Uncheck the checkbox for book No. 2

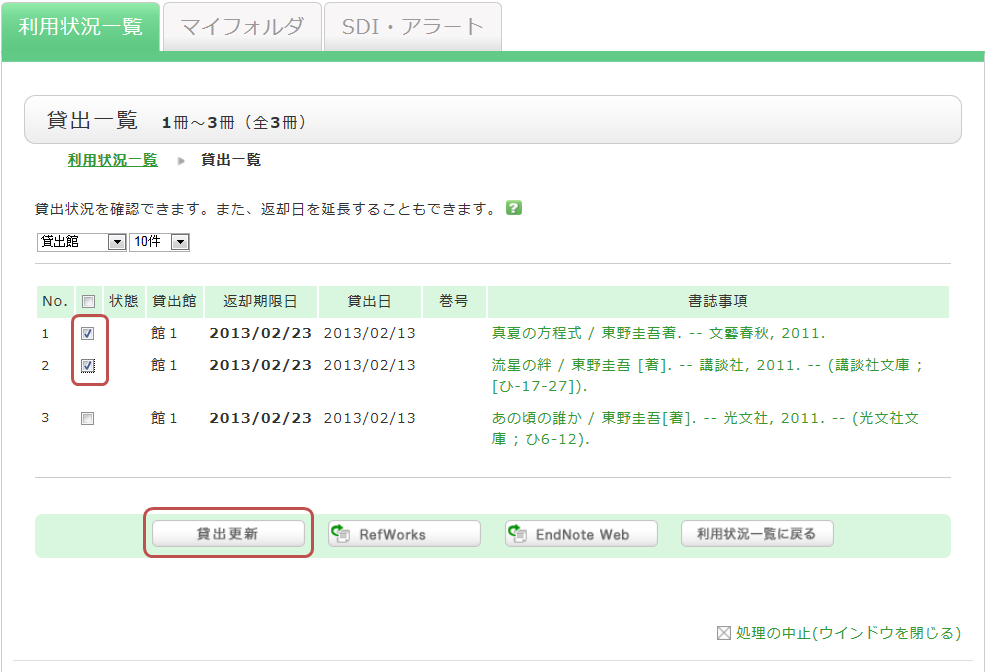pyautogui.click(x=88, y=366)
